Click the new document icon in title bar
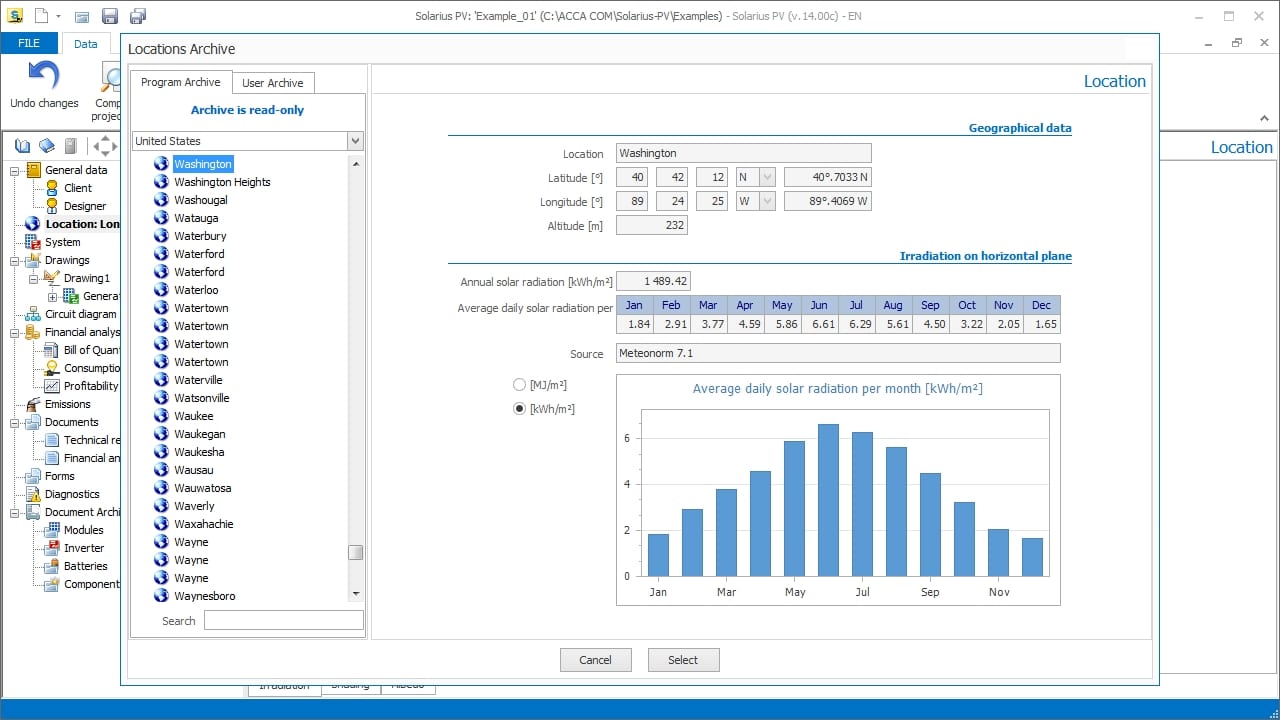The height and width of the screenshot is (720, 1280). coord(41,16)
